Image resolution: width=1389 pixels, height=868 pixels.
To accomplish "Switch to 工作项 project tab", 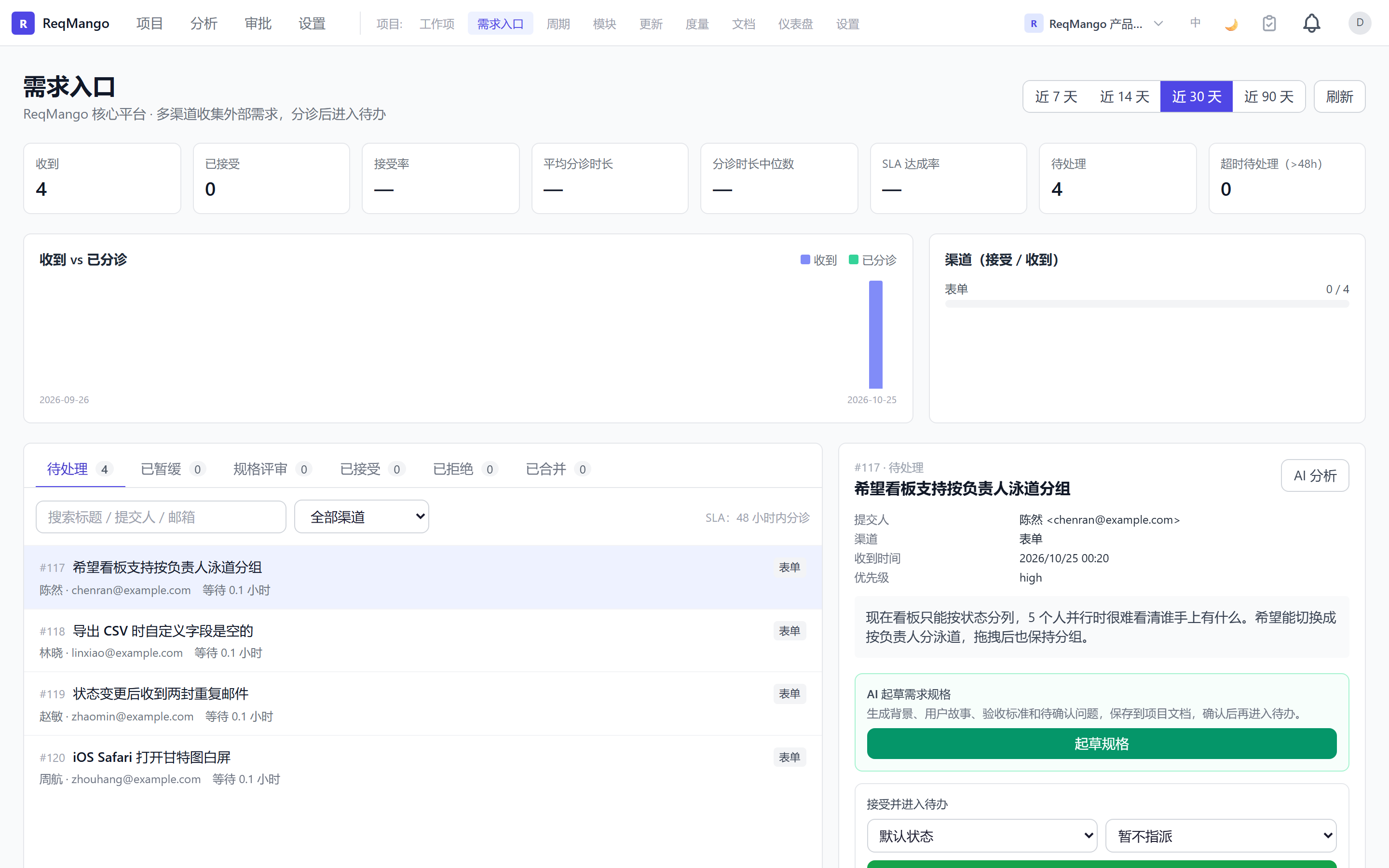I will 437,24.
